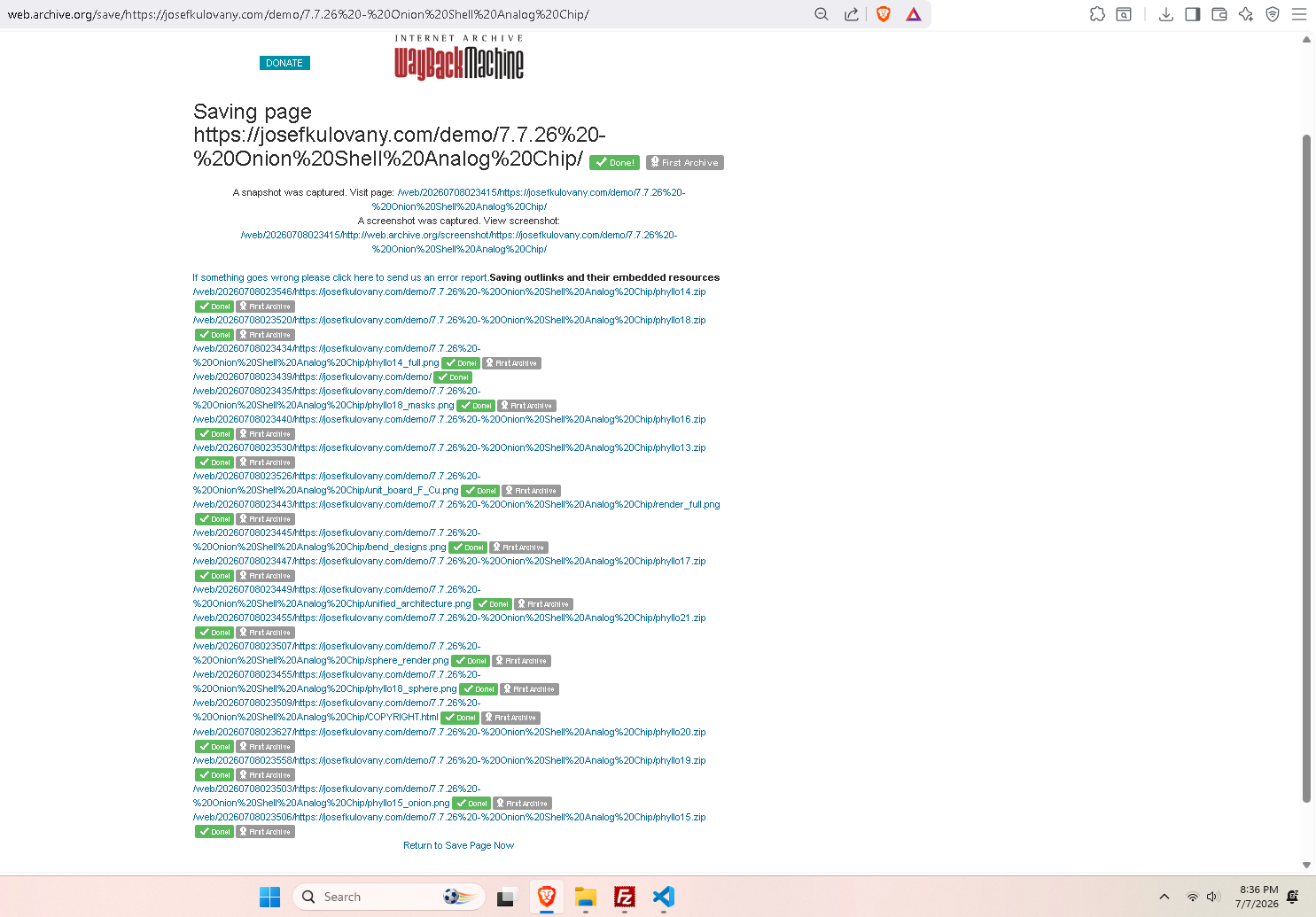Open the phyllo20.zip archive link
The image size is (1316, 917).
(449, 732)
